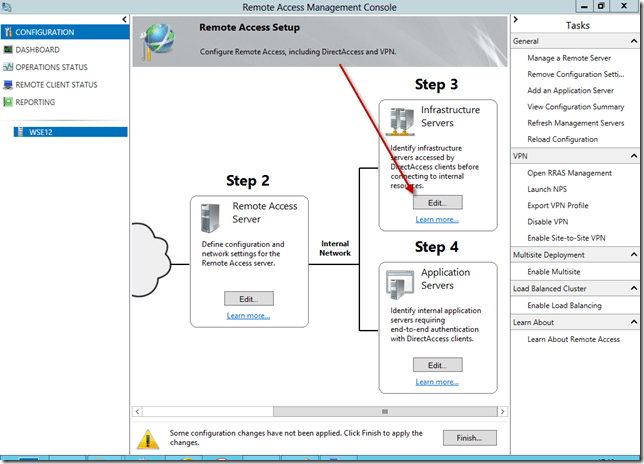The width and height of the screenshot is (644, 464).
Task: Click Edit under Infrastructure Servers
Action: point(437,201)
